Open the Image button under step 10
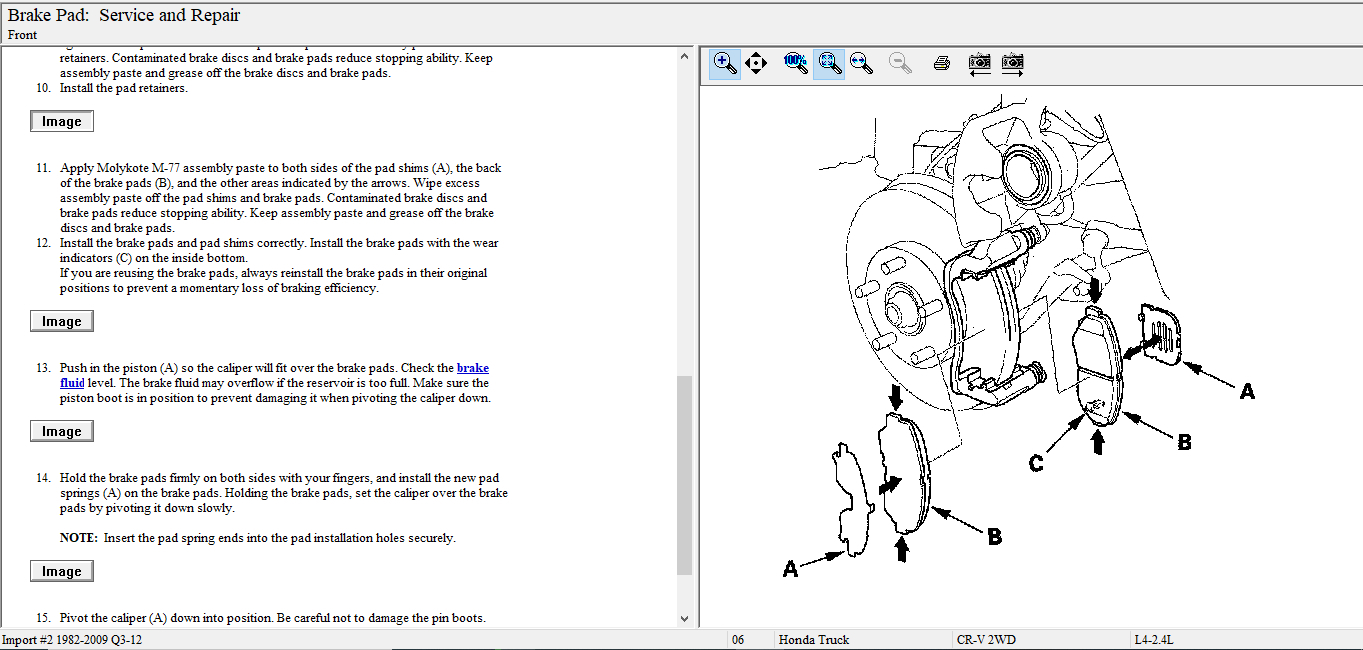This screenshot has height=650, width=1363. click(x=62, y=122)
